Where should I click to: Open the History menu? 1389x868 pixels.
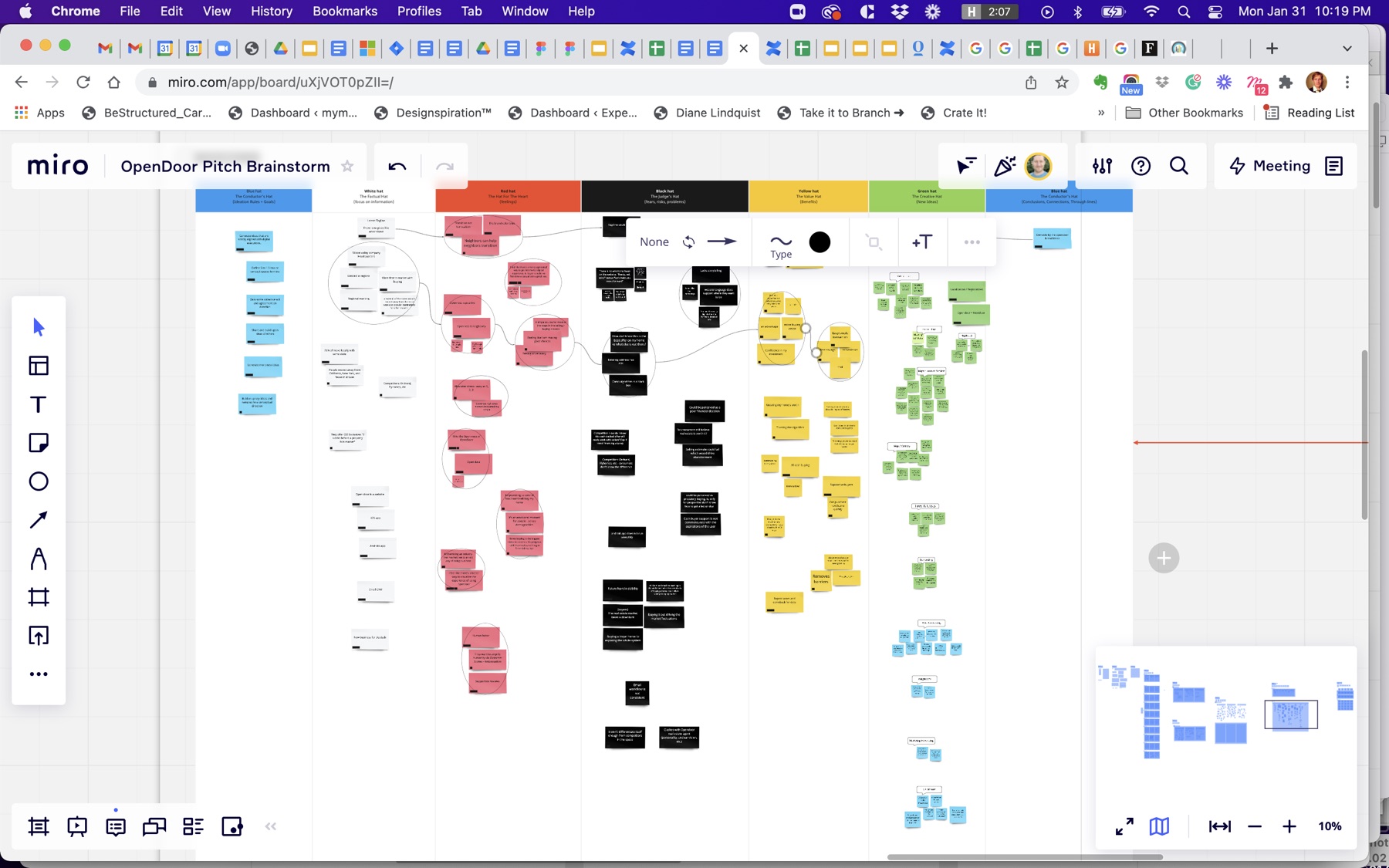pos(272,11)
